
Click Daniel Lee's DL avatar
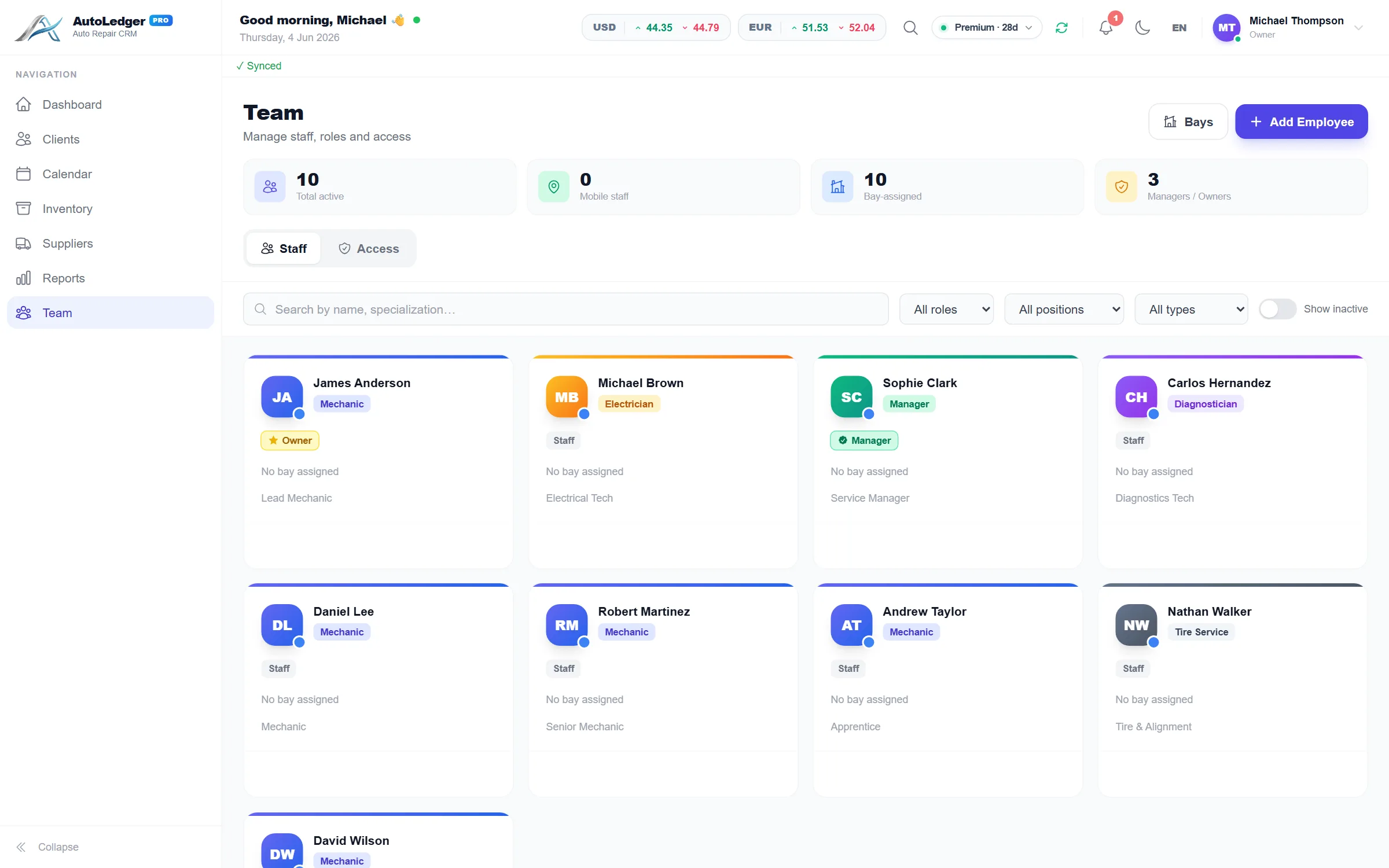coord(282,625)
